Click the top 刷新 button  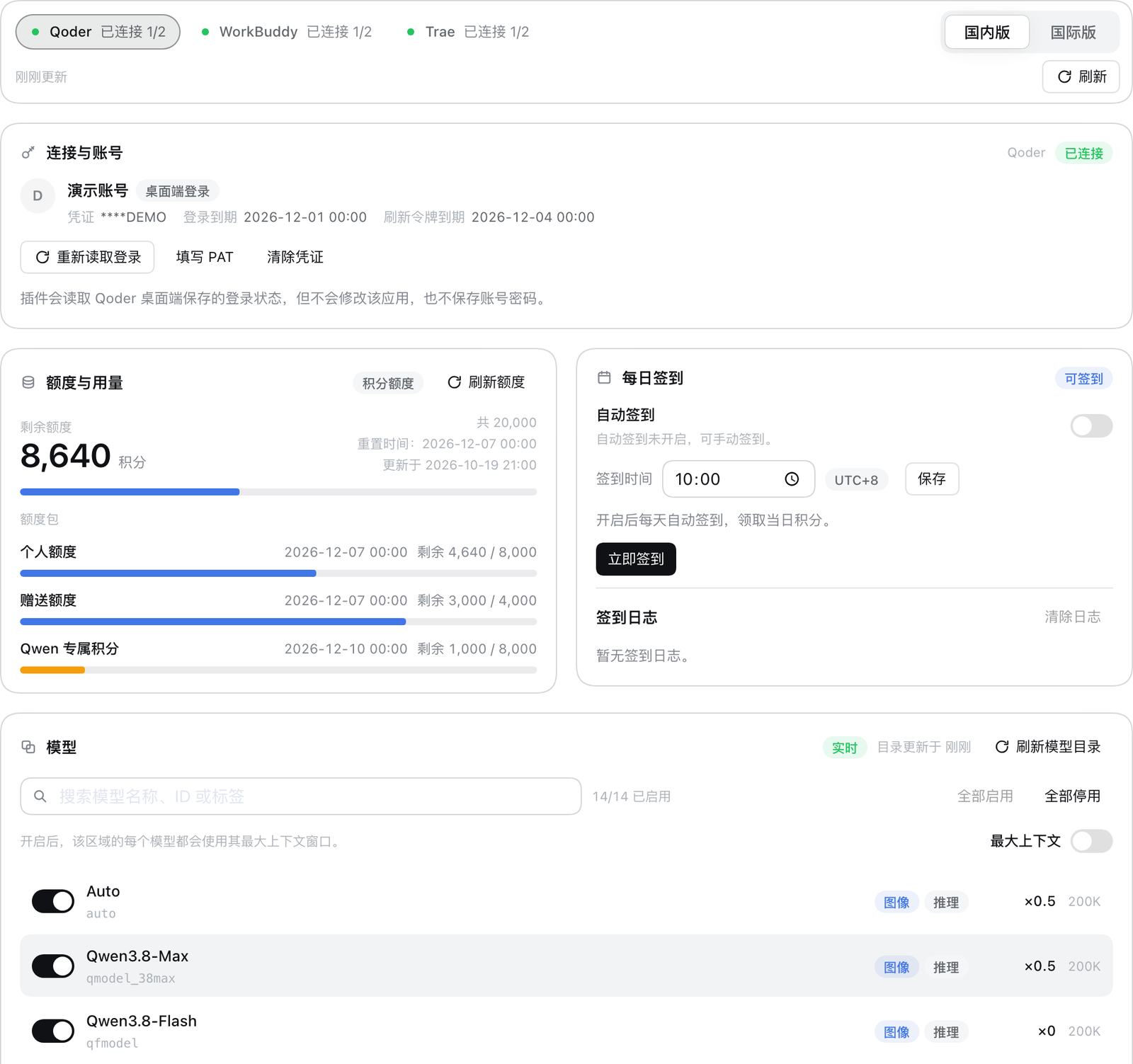pos(1081,76)
